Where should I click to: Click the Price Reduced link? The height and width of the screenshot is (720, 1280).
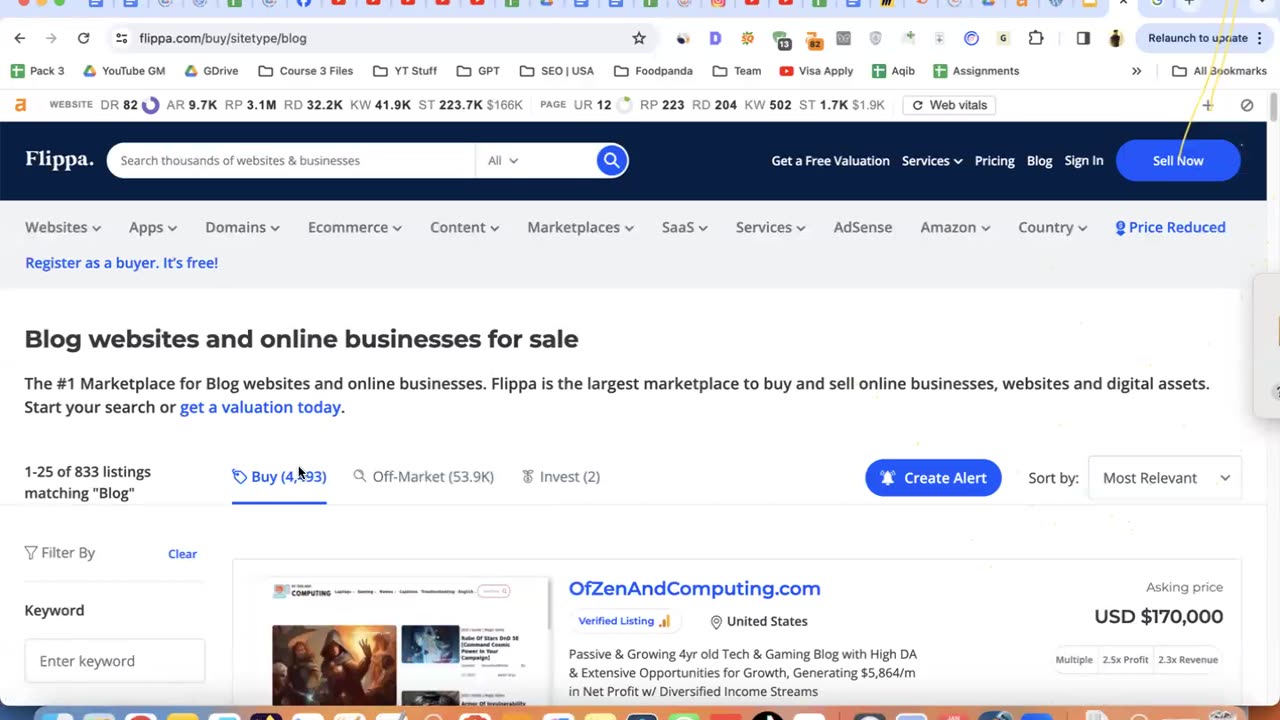(1170, 227)
